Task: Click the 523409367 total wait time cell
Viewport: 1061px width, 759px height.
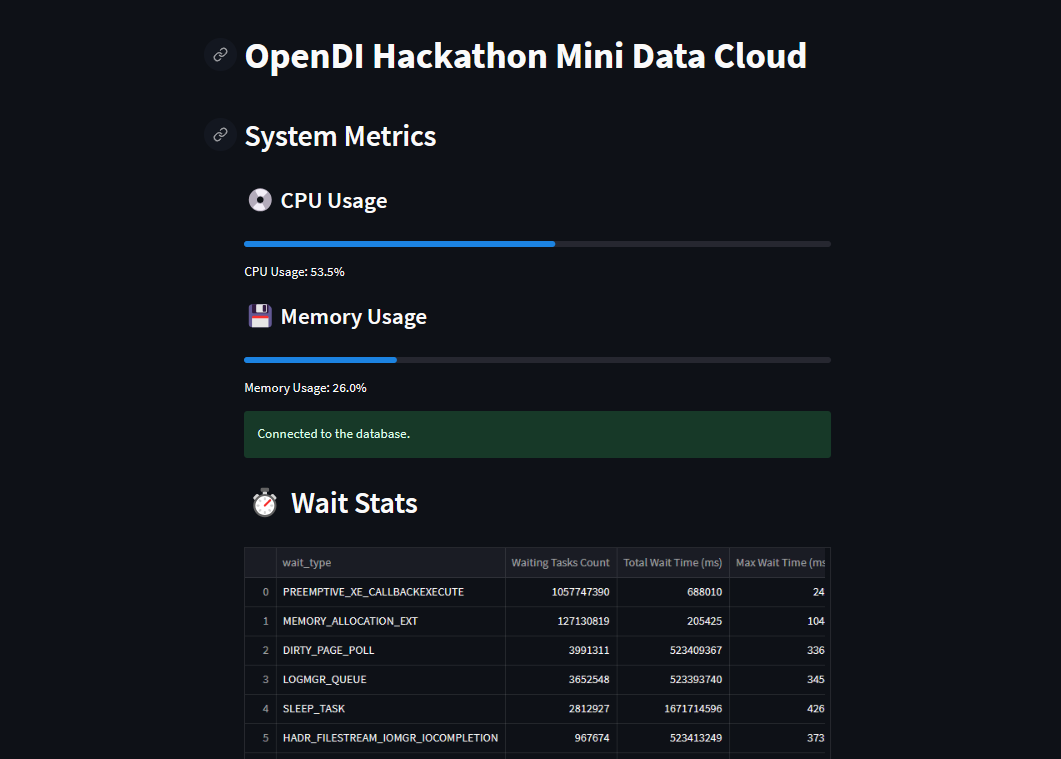Action: pos(673,650)
